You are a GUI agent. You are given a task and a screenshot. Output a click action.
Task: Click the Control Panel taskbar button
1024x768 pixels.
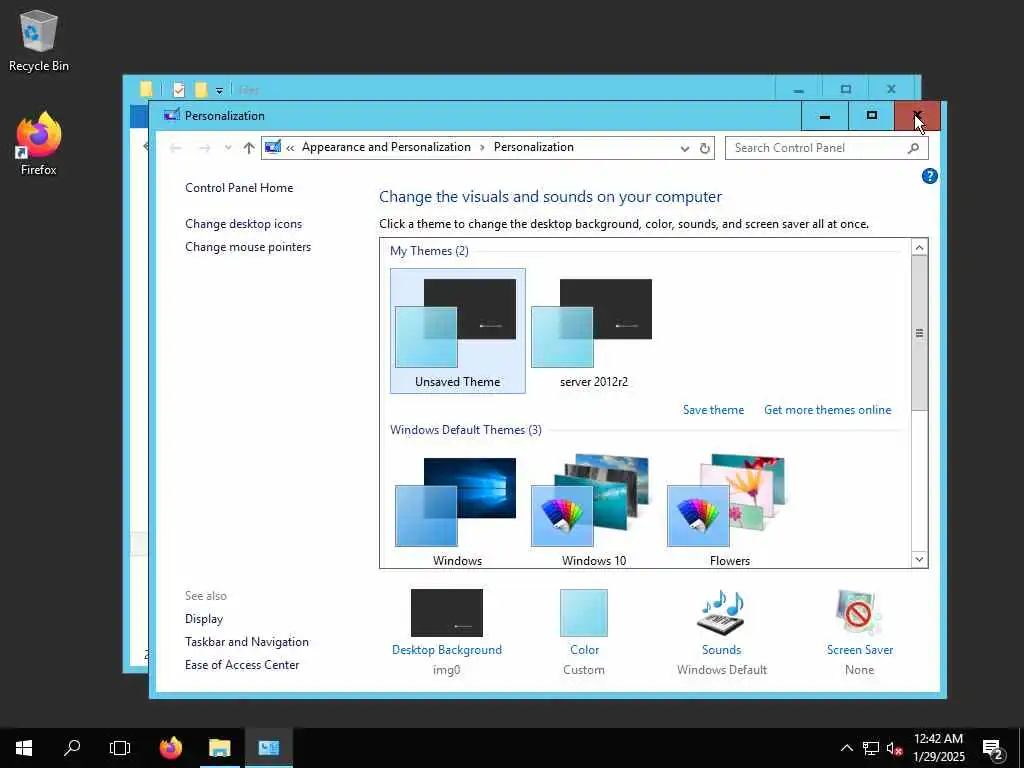pyautogui.click(x=268, y=748)
